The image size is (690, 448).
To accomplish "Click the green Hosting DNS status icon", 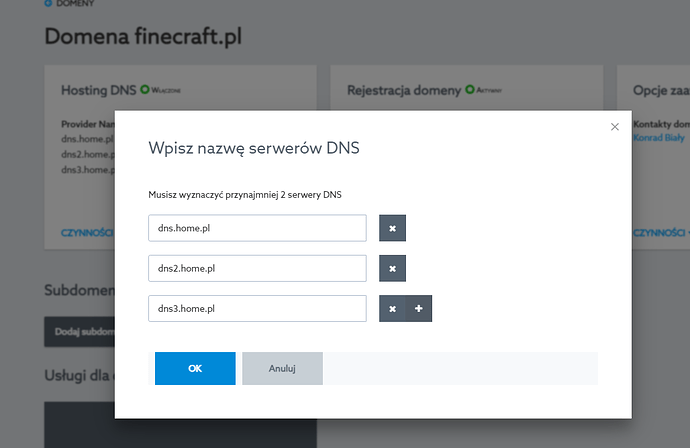I will (144, 90).
